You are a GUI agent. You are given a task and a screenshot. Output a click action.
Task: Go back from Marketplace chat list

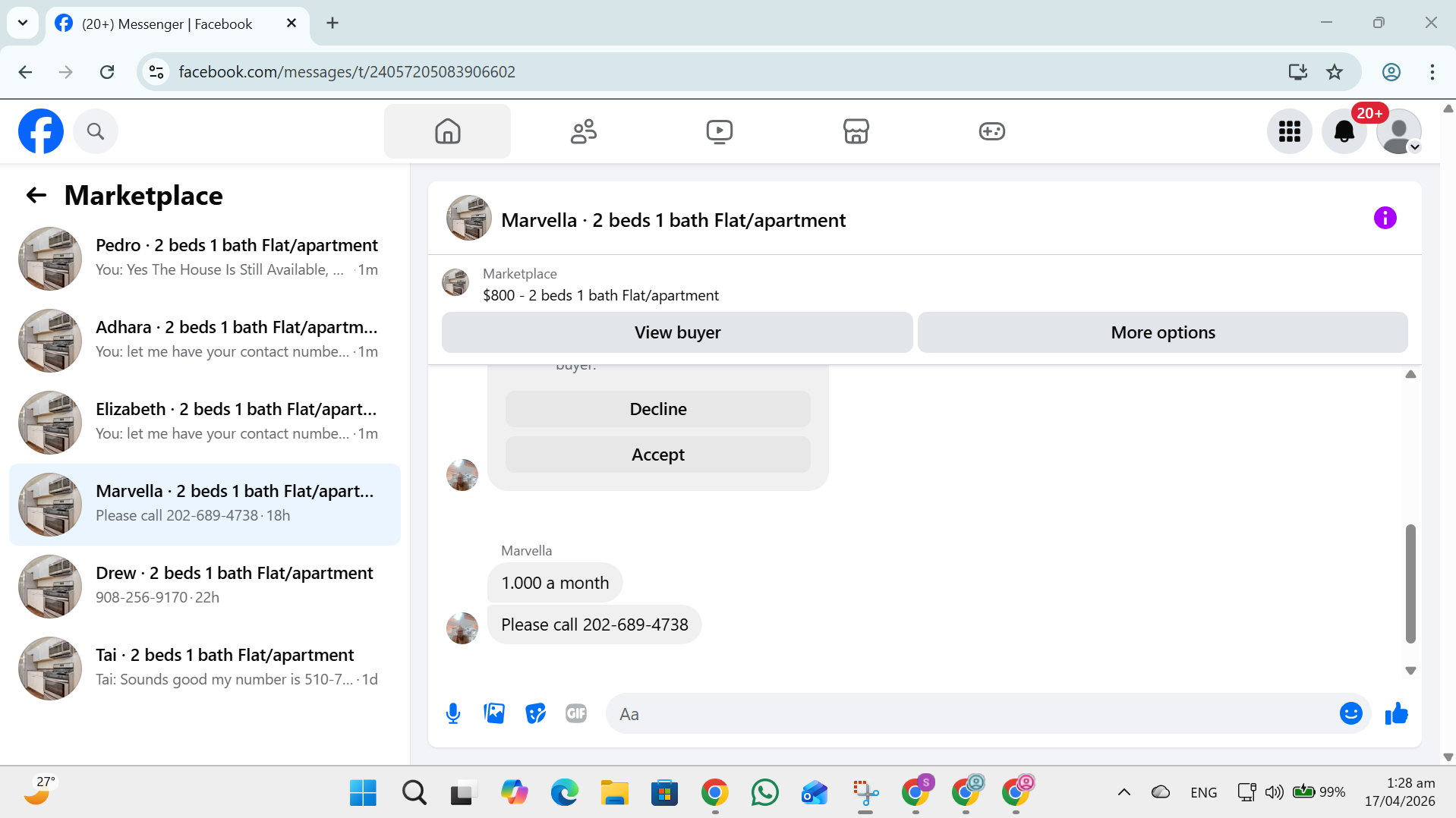(x=36, y=196)
